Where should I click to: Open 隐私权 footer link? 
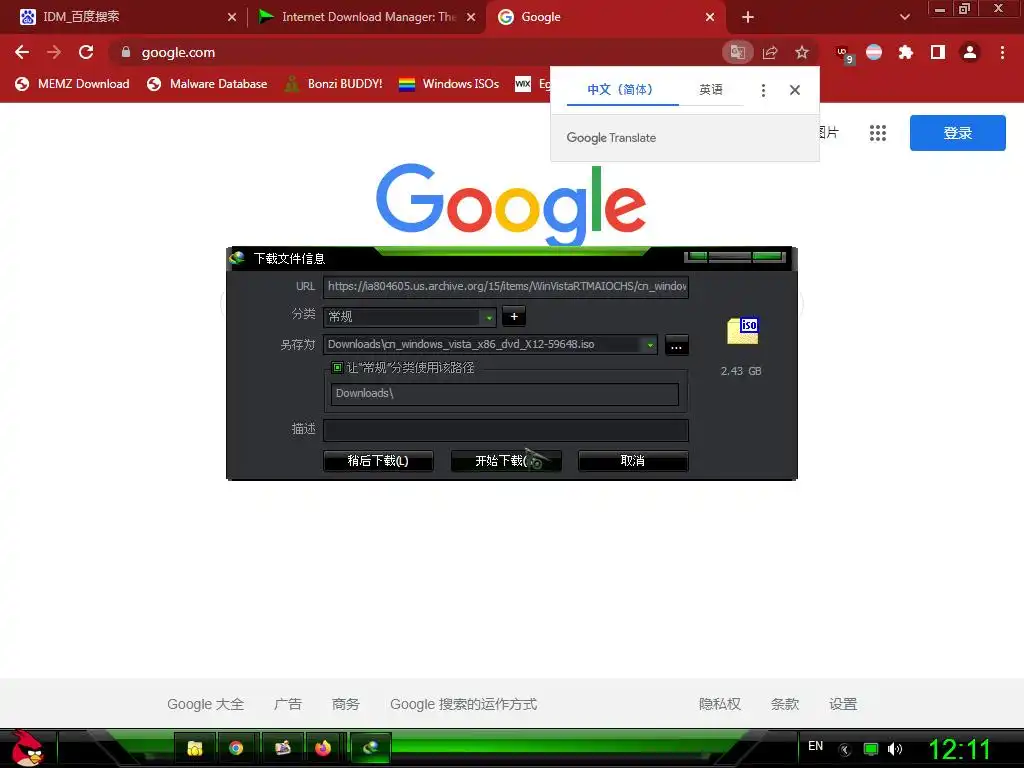[x=720, y=704]
